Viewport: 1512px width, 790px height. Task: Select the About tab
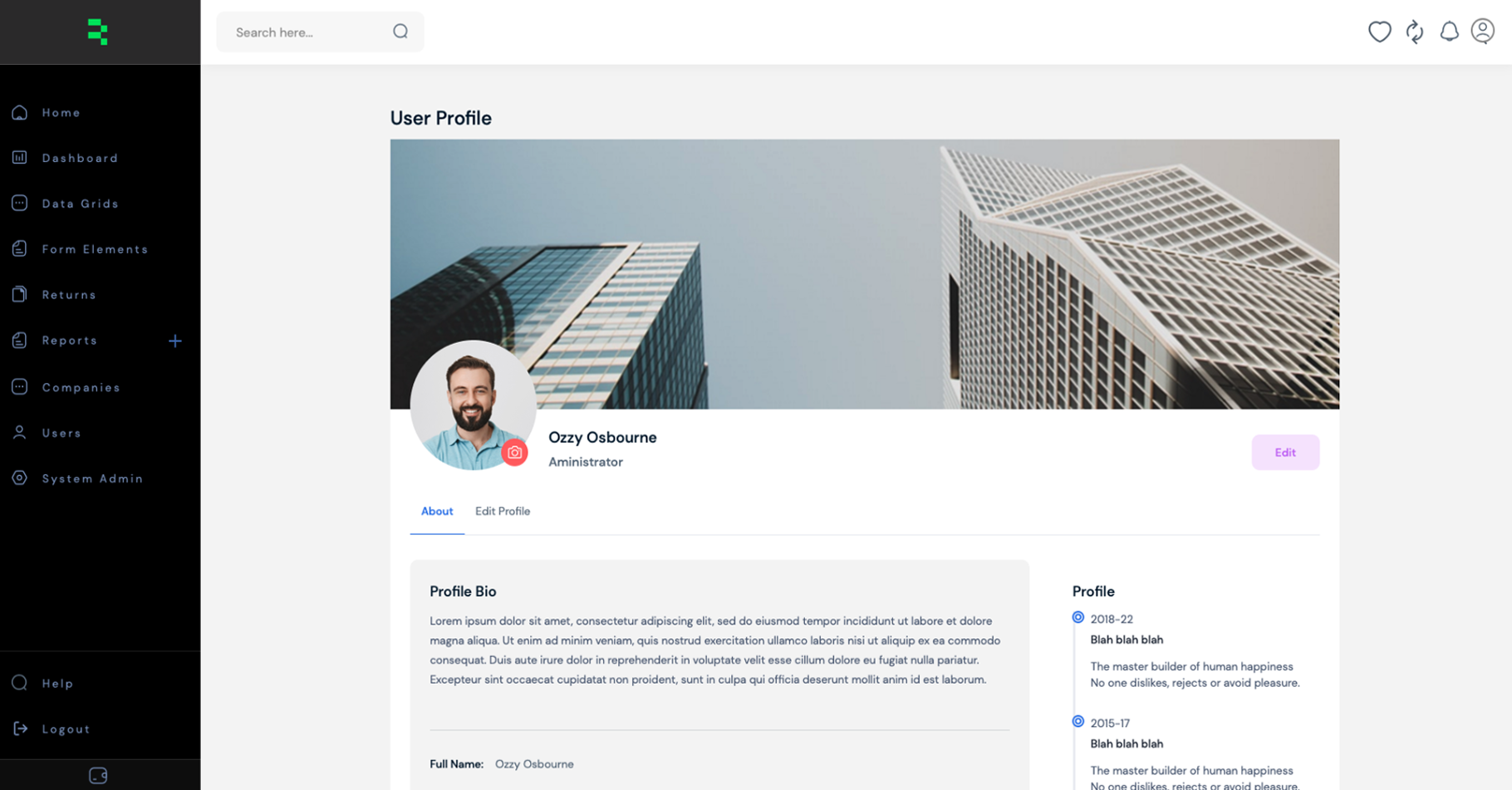coord(437,511)
